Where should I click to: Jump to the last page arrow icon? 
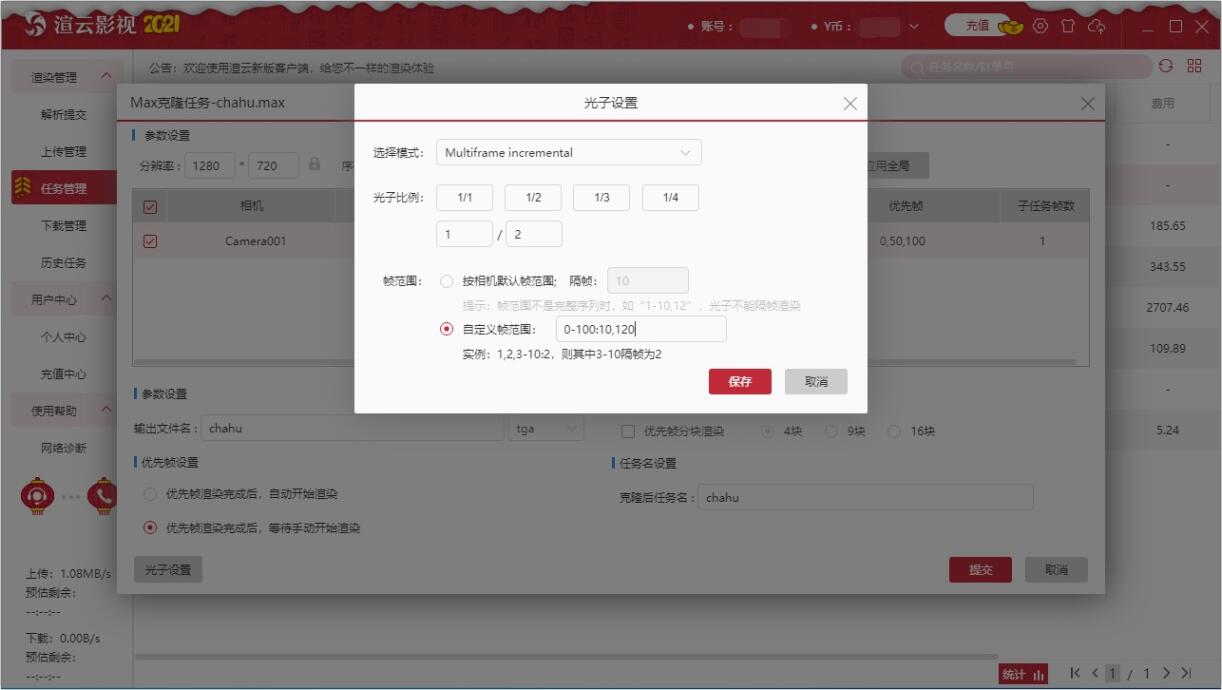click(1187, 673)
